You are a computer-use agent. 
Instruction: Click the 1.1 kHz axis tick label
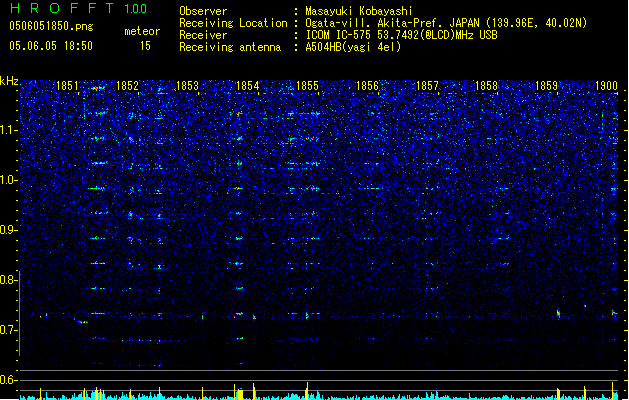tap(9, 130)
